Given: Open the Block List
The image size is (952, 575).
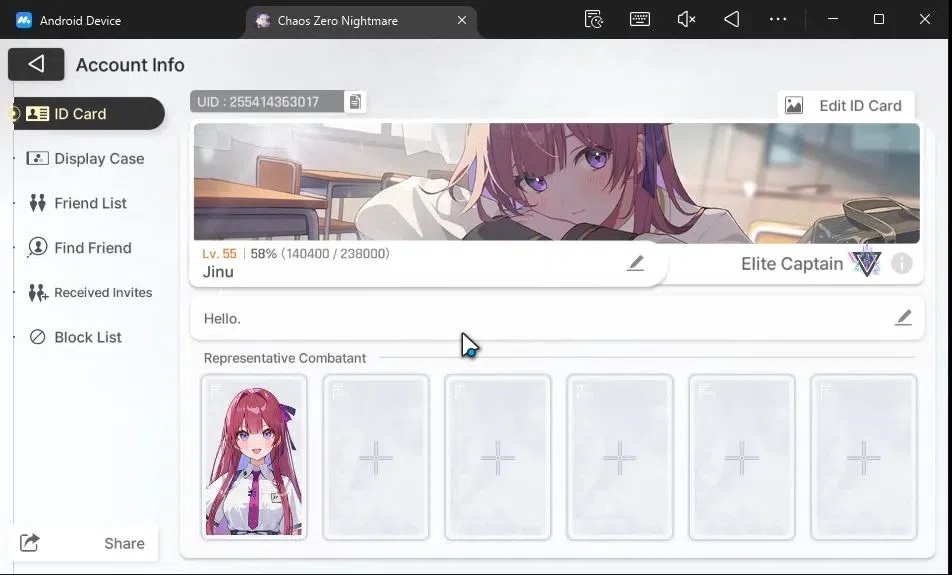Looking at the screenshot, I should coord(75,337).
